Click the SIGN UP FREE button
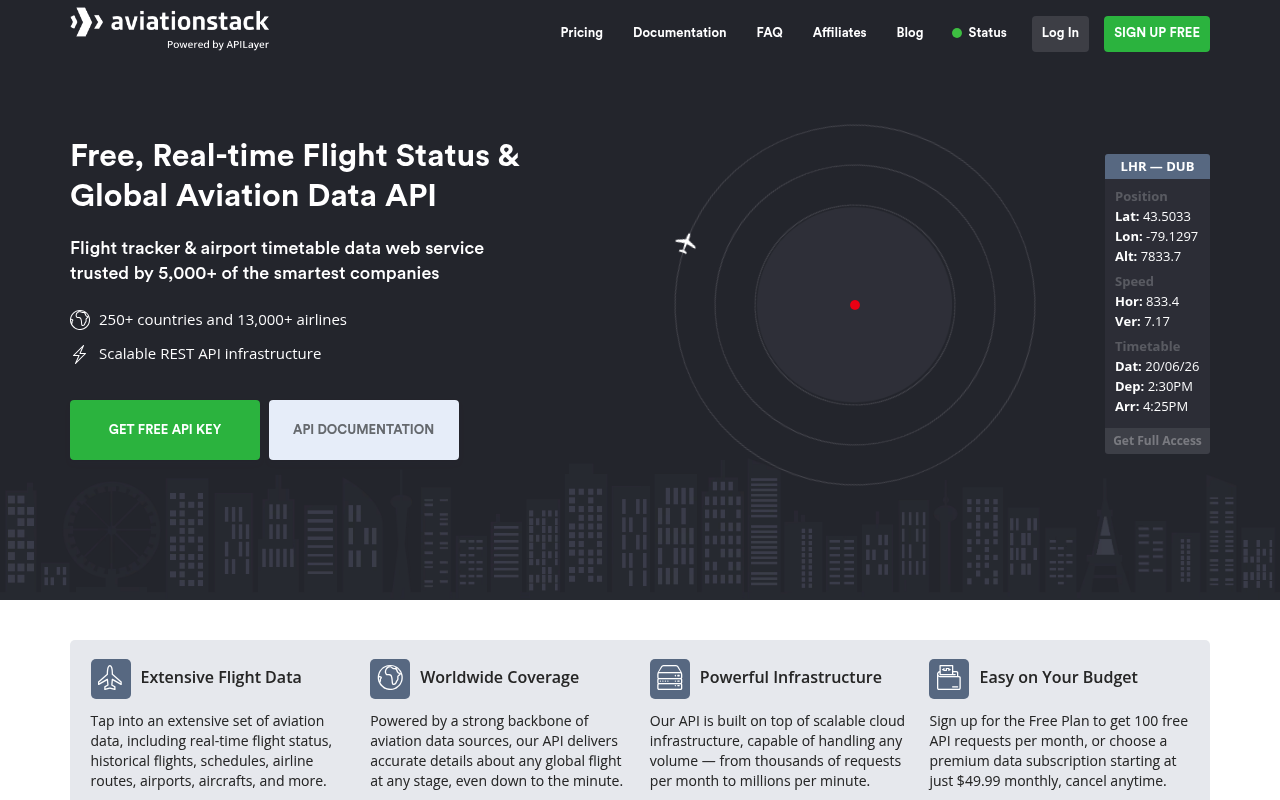This screenshot has width=1280, height=800. click(x=1157, y=34)
